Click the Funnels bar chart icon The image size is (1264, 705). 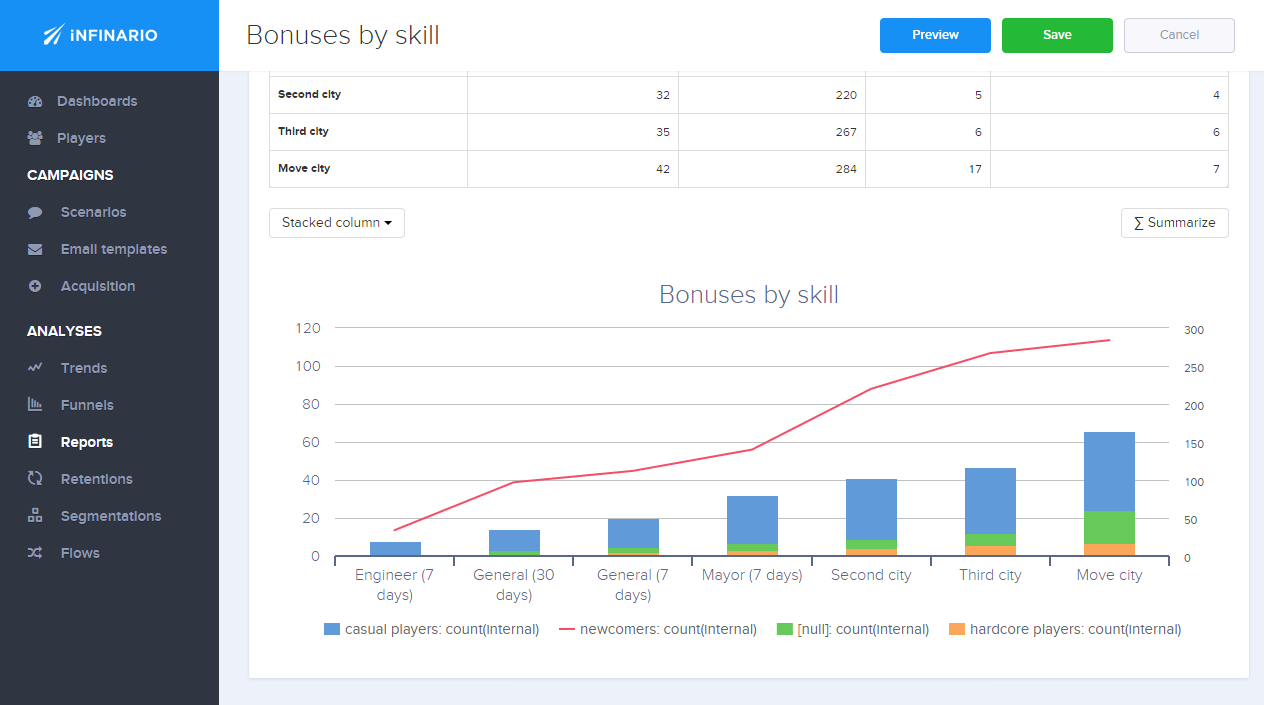coord(36,405)
